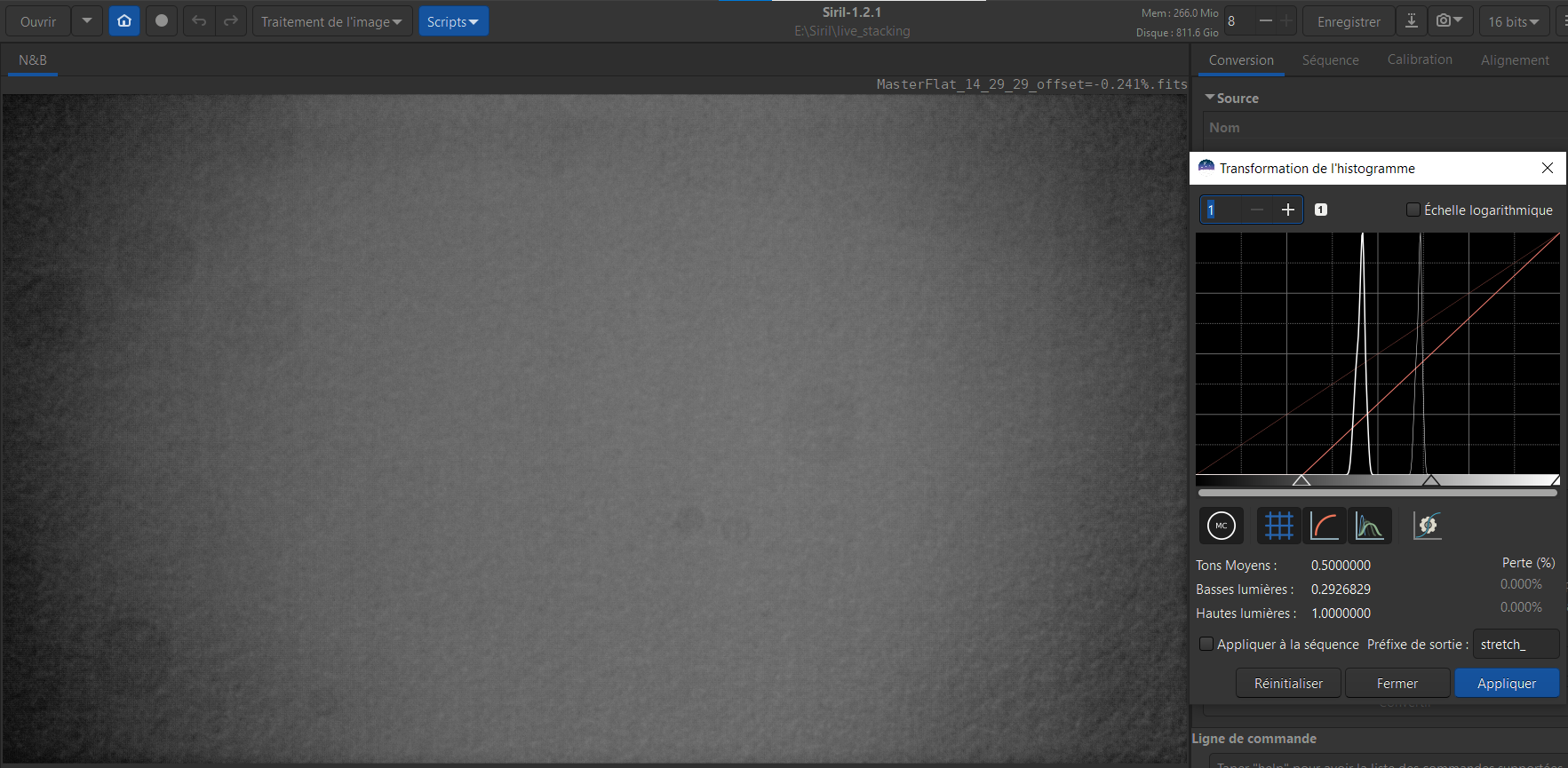Screen dimensions: 1568x768
Task: Expand the arrow next to Ouvrir
Action: [x=87, y=21]
